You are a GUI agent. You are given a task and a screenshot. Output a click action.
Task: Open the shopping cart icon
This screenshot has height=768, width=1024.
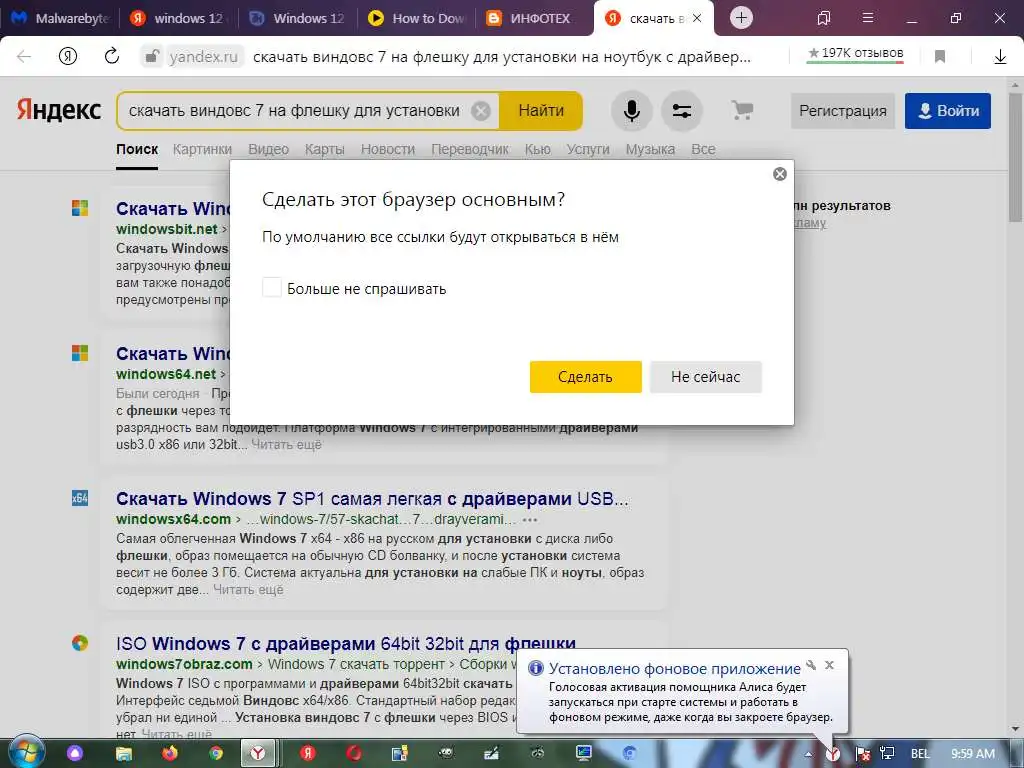742,110
